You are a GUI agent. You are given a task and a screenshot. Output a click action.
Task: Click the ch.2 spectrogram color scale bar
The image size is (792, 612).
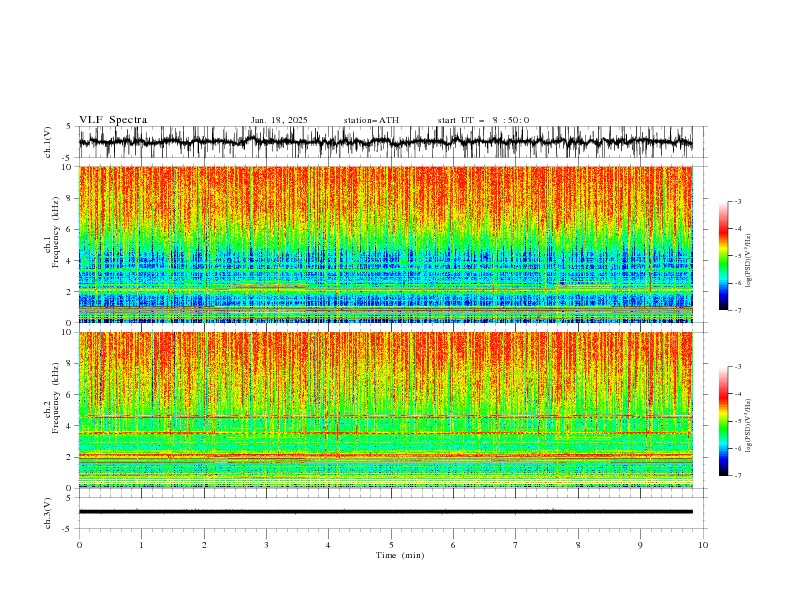[x=723, y=421]
